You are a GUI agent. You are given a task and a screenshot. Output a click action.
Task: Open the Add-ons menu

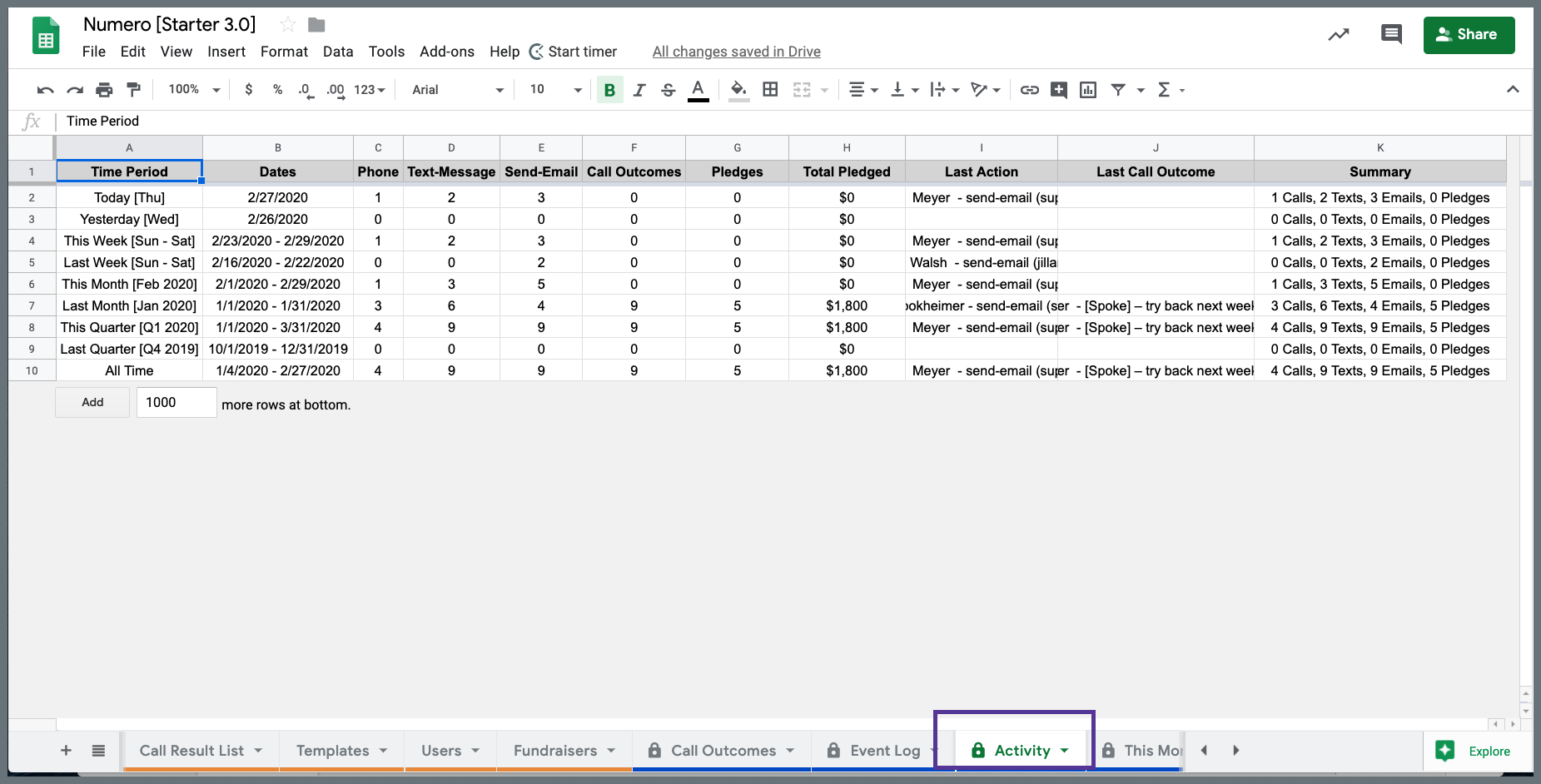447,52
